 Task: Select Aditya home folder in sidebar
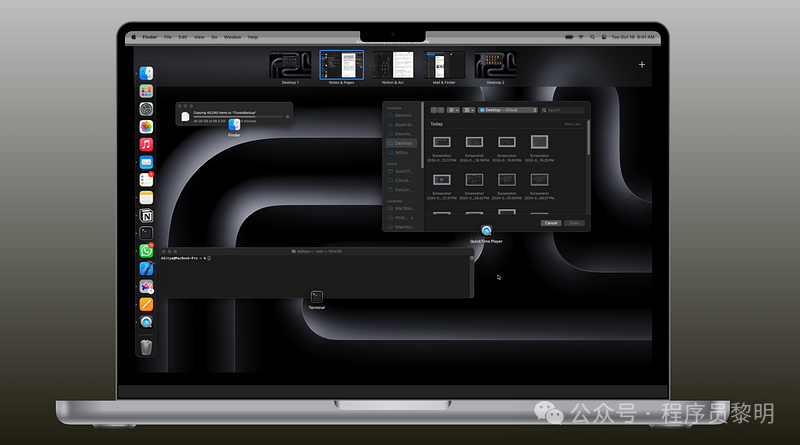pyautogui.click(x=402, y=153)
